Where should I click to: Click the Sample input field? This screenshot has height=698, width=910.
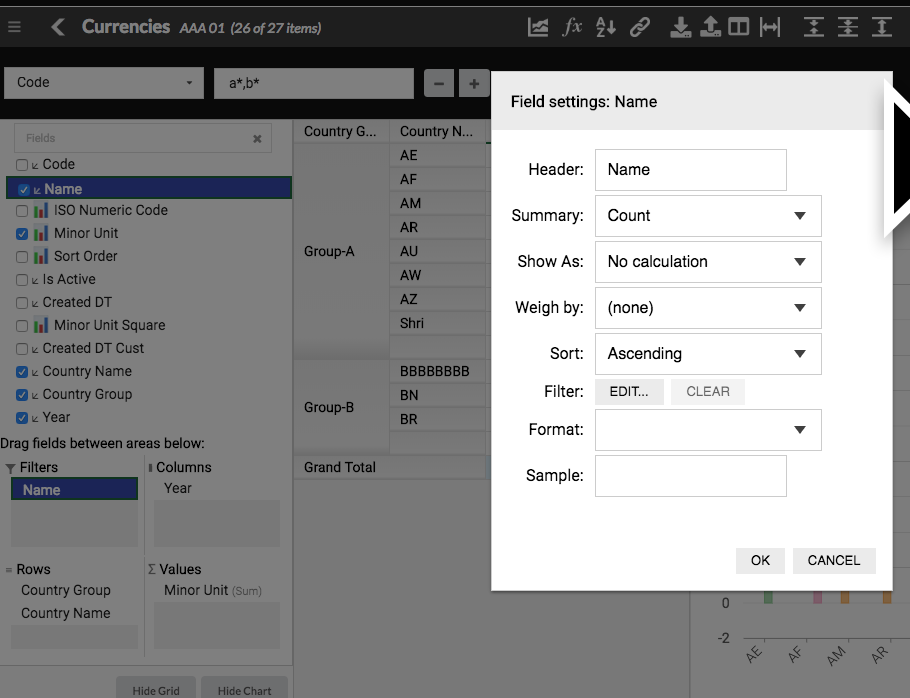tap(691, 476)
